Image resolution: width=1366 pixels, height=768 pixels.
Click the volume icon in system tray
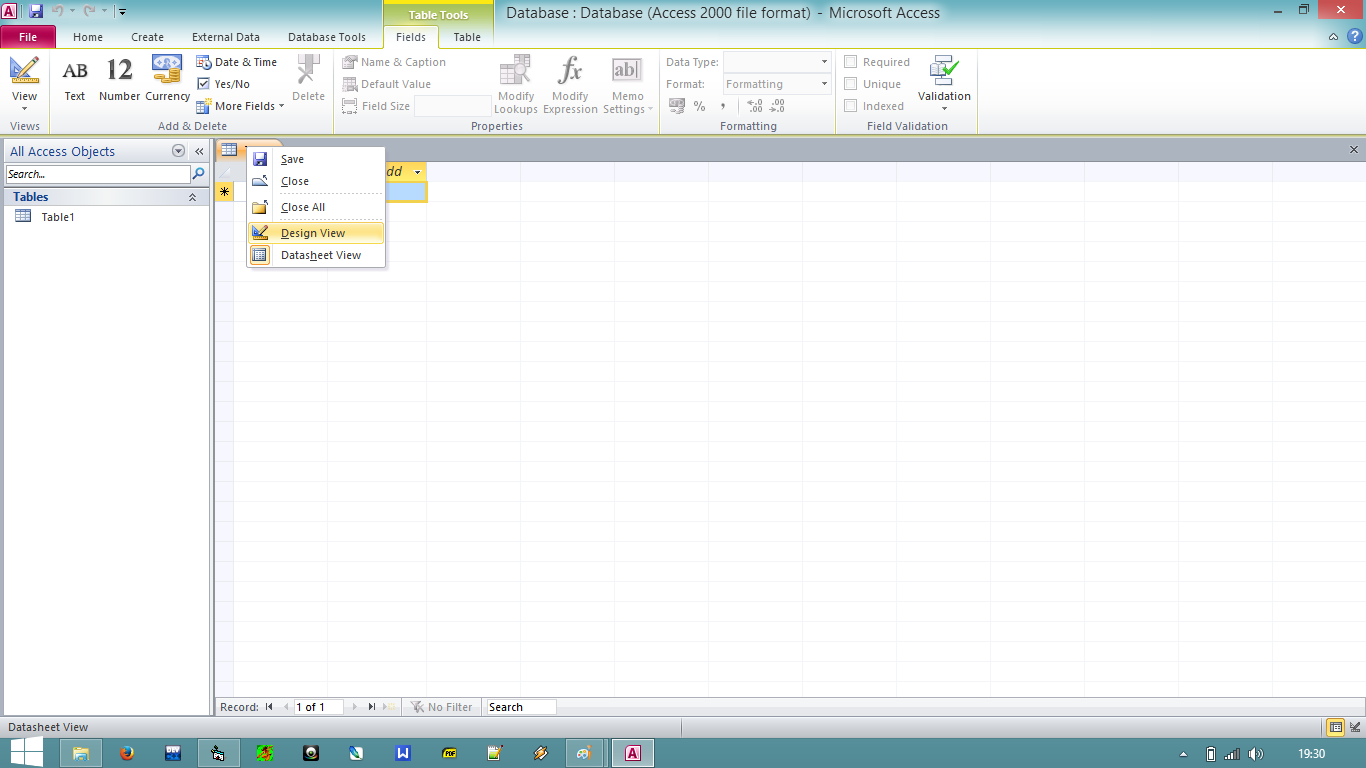pyautogui.click(x=1256, y=754)
